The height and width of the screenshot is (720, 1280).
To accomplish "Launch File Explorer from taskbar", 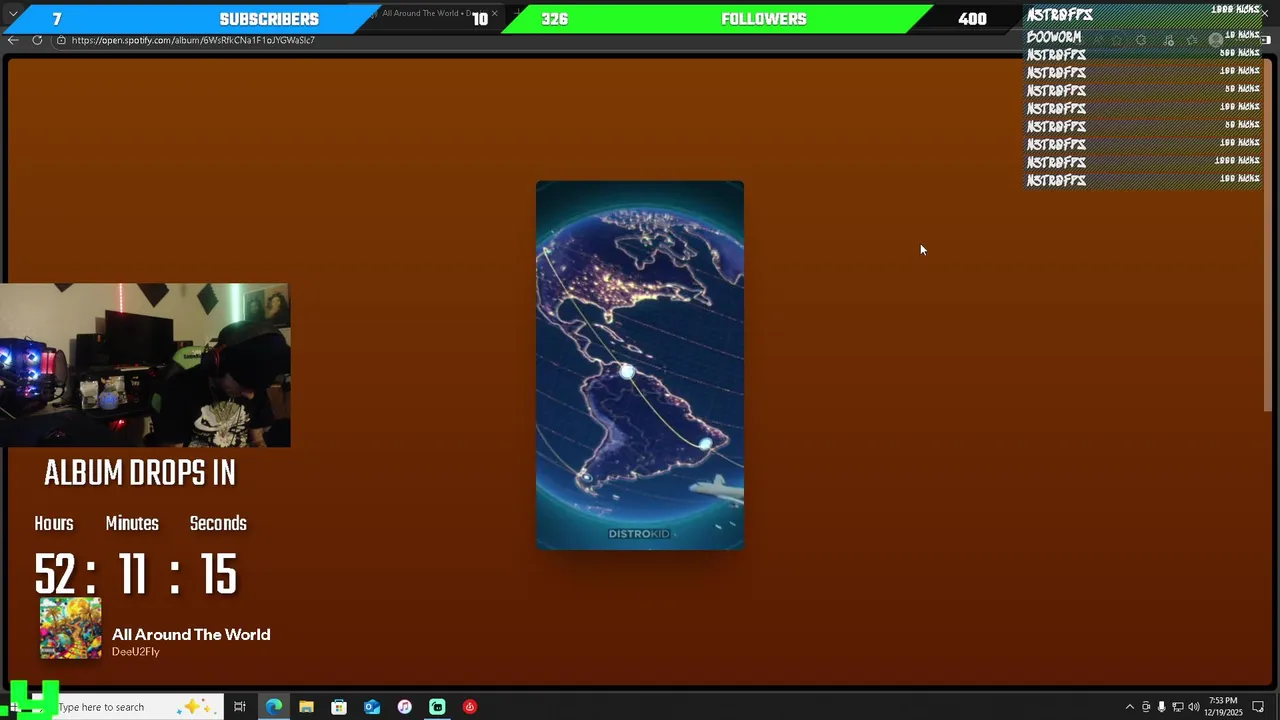I will coord(306,707).
